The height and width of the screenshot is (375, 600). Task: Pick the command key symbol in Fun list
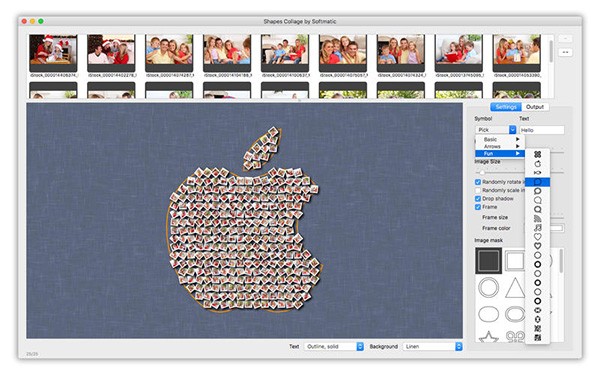[x=538, y=154]
